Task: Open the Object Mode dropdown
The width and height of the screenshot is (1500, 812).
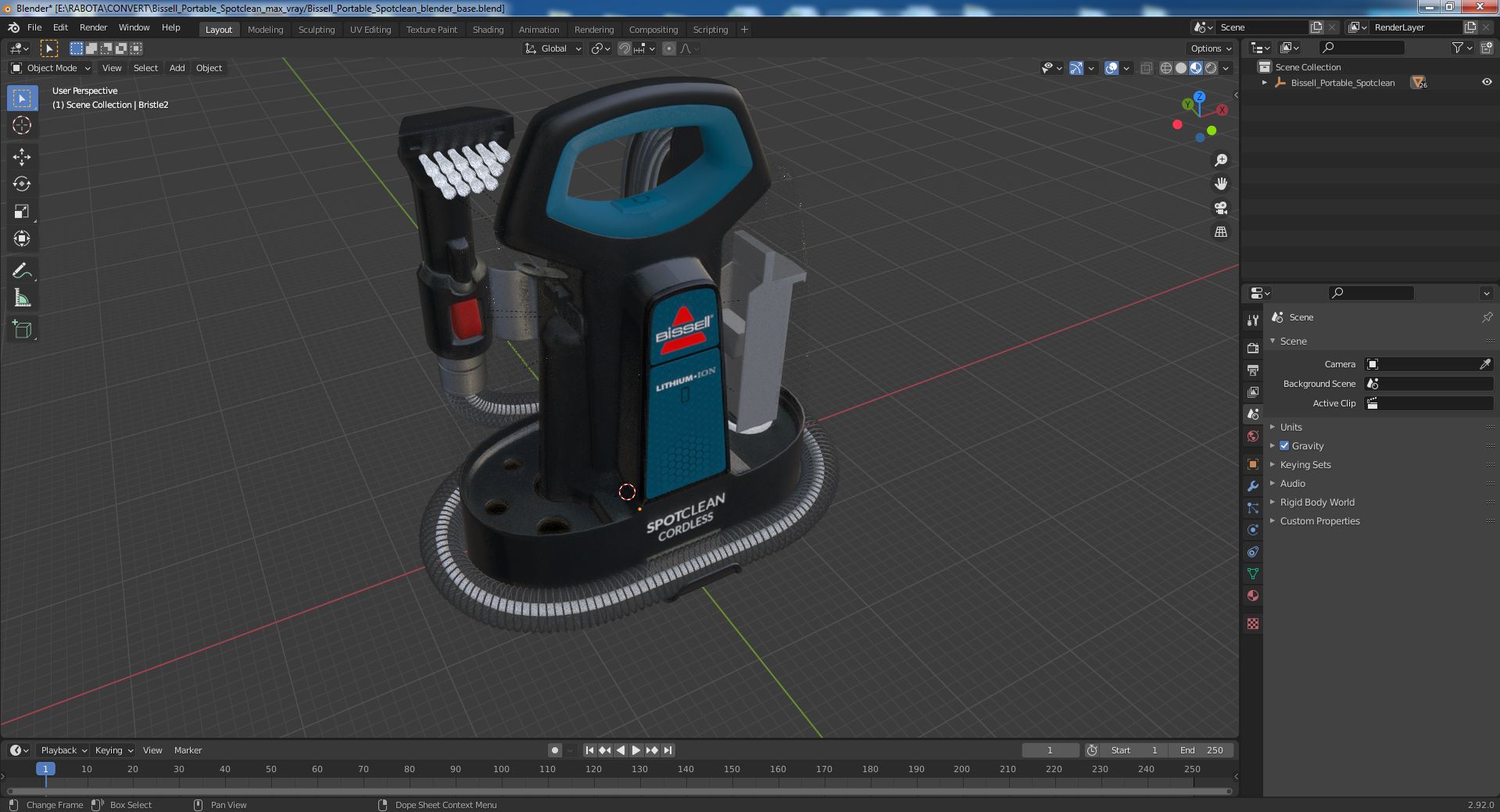Action: click(51, 68)
